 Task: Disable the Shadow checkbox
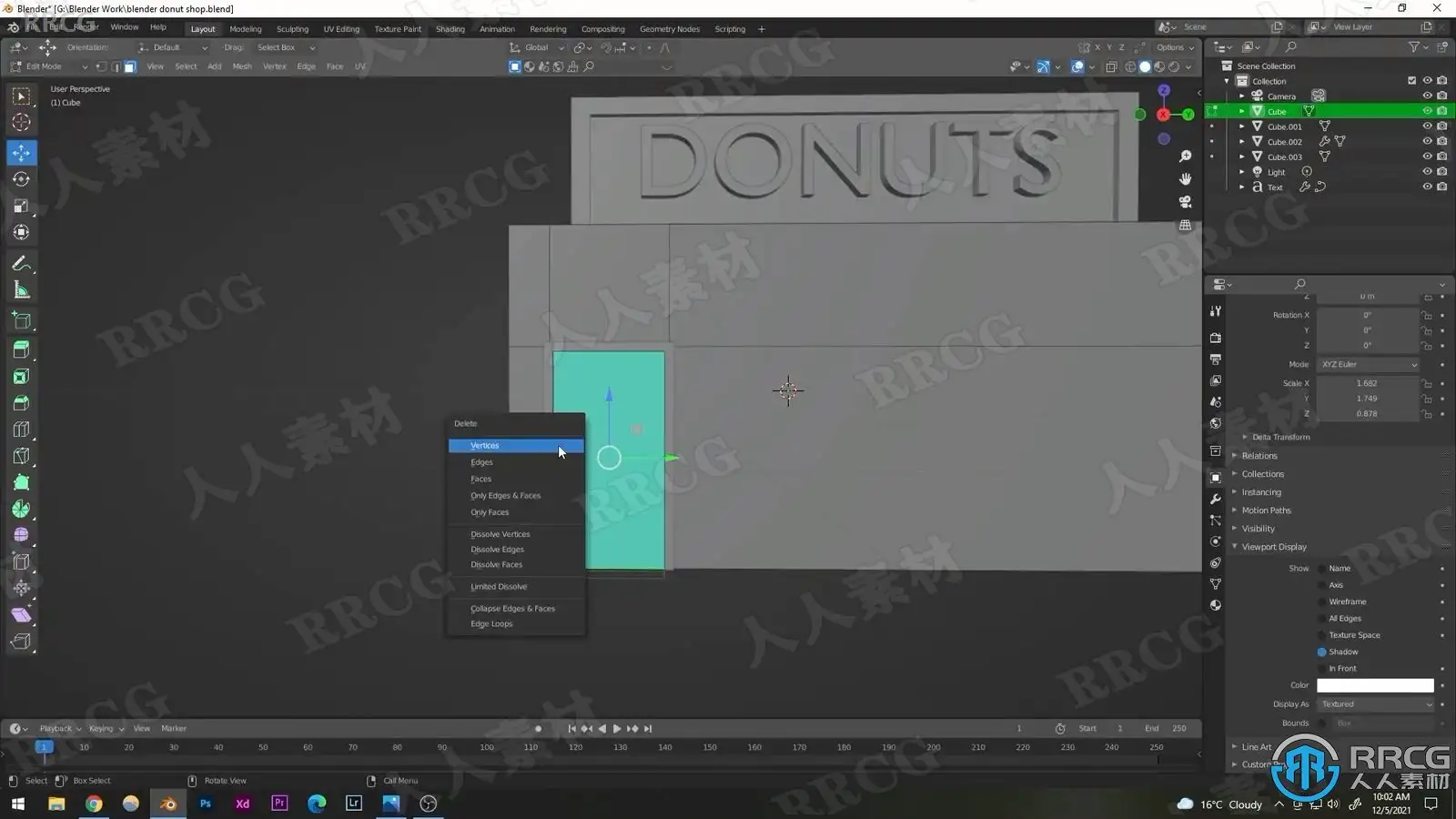(x=1321, y=652)
